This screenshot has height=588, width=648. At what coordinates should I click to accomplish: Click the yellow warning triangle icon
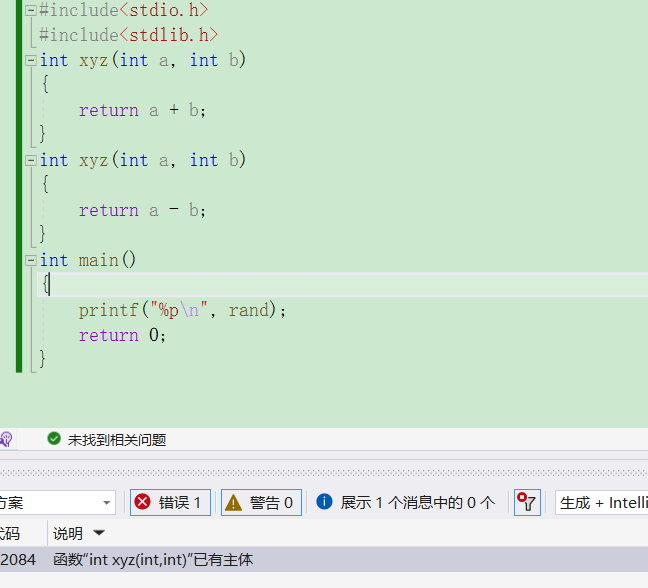tap(233, 502)
